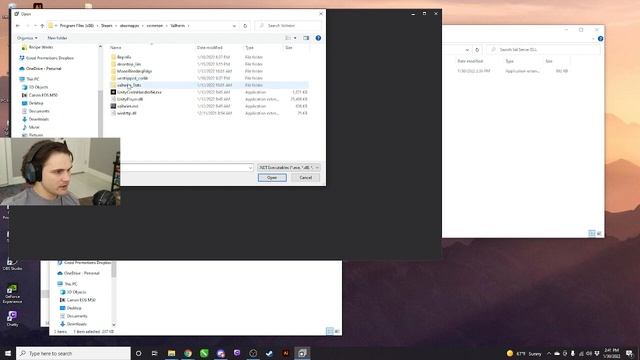Open OneDrive - Personal in Open dialog sidebar
The width and height of the screenshot is (640, 360).
coord(43,69)
